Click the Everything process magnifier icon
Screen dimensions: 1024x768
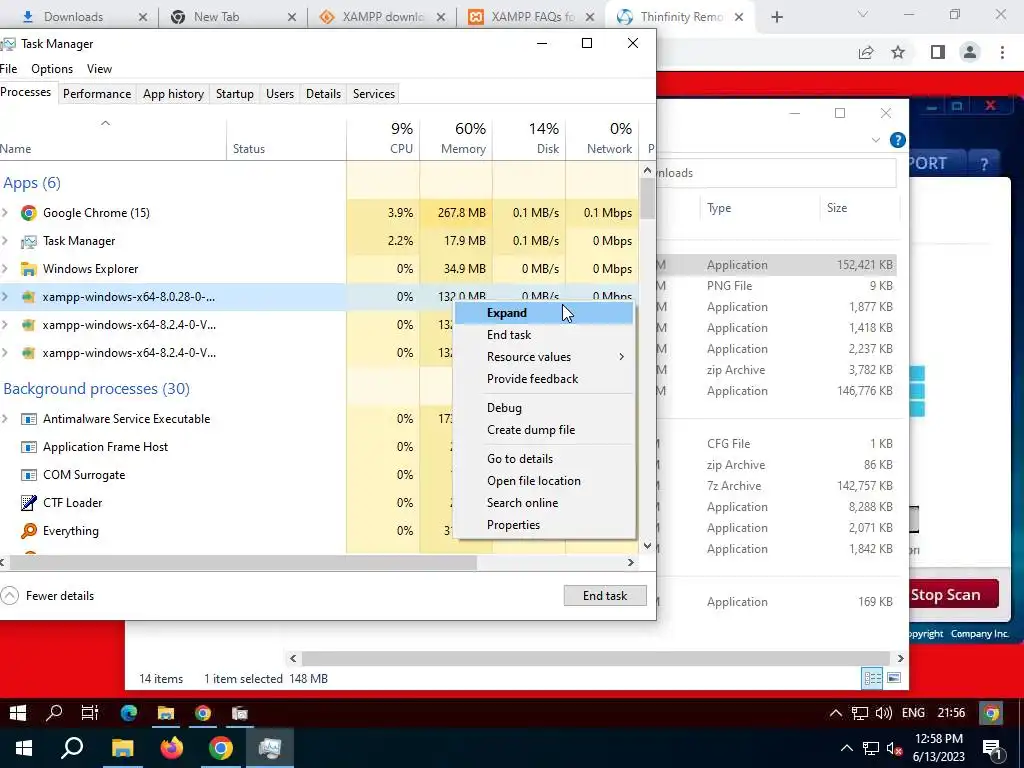28,531
